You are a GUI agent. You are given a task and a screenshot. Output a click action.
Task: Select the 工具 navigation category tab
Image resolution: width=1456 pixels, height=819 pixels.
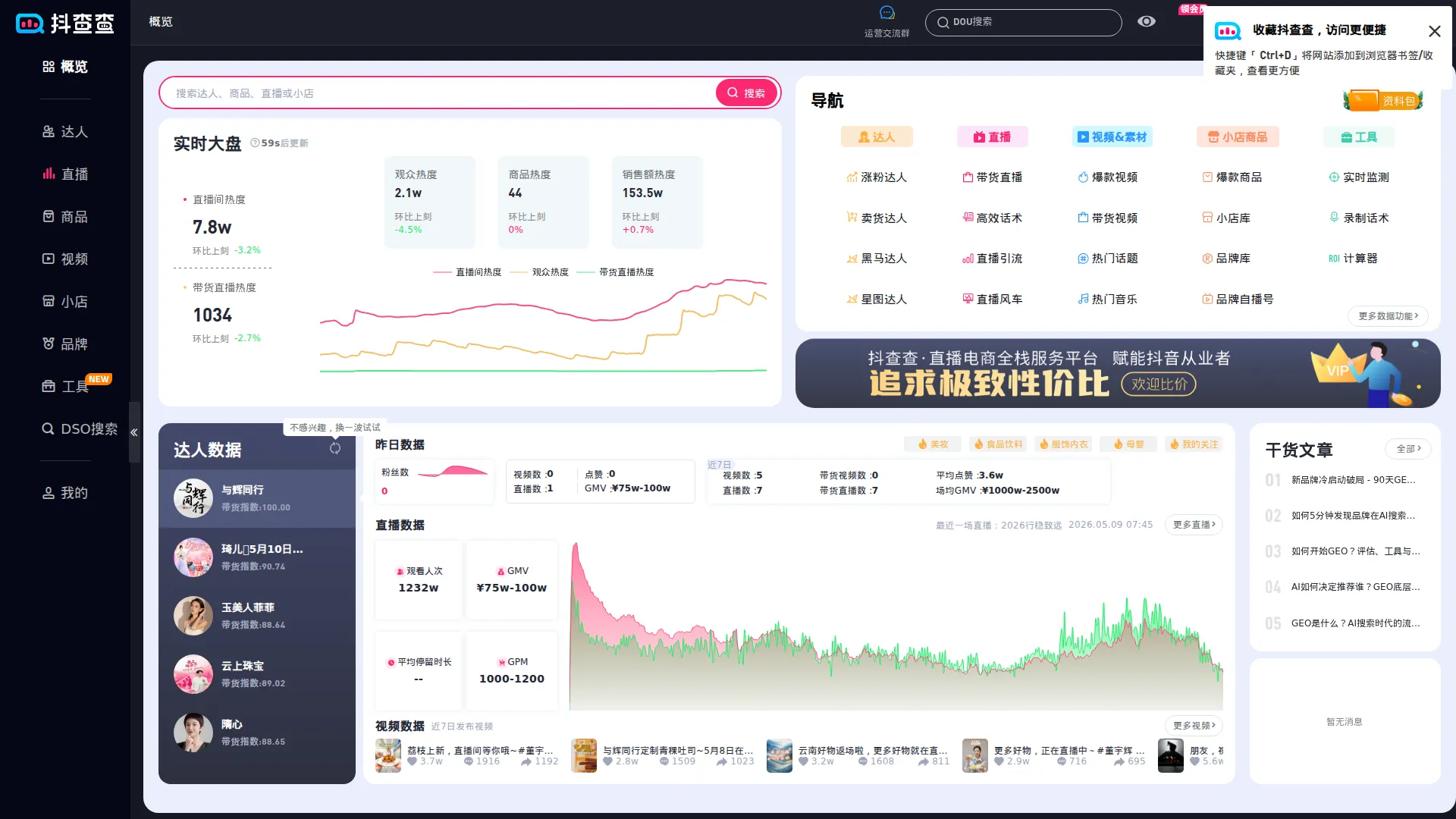click(1359, 137)
